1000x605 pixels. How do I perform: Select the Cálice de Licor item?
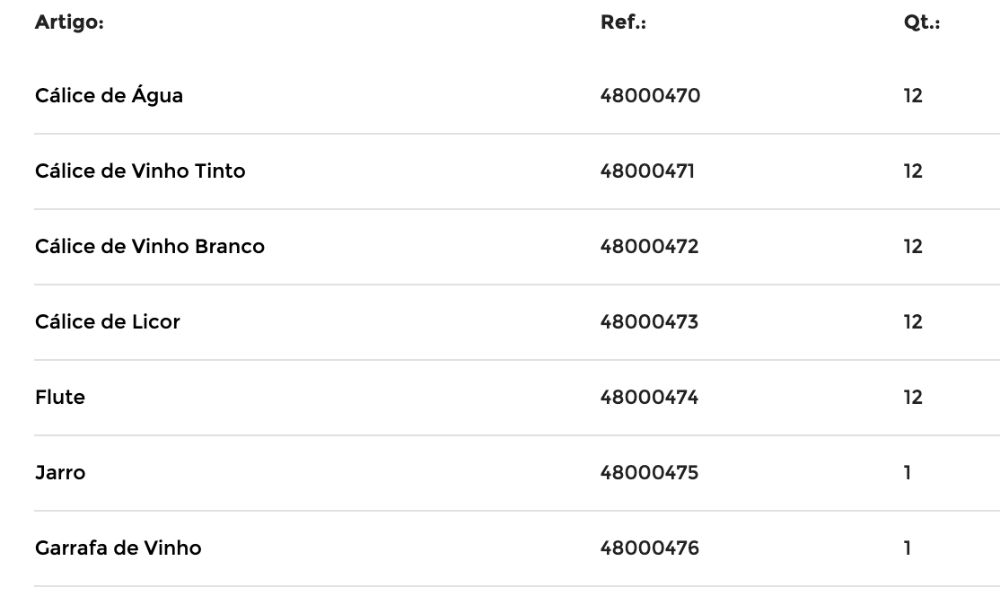[x=108, y=322]
